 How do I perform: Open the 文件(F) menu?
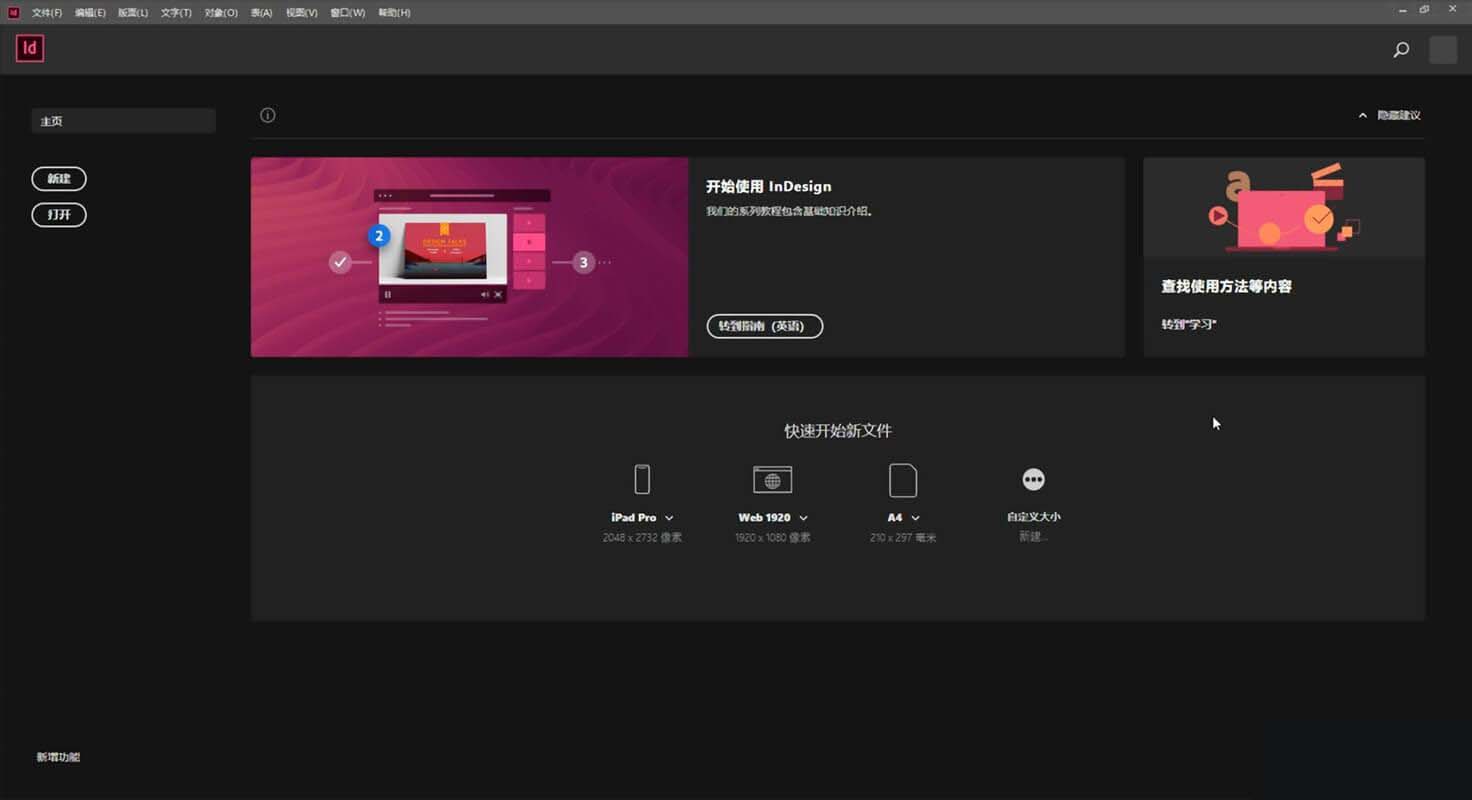tap(47, 13)
